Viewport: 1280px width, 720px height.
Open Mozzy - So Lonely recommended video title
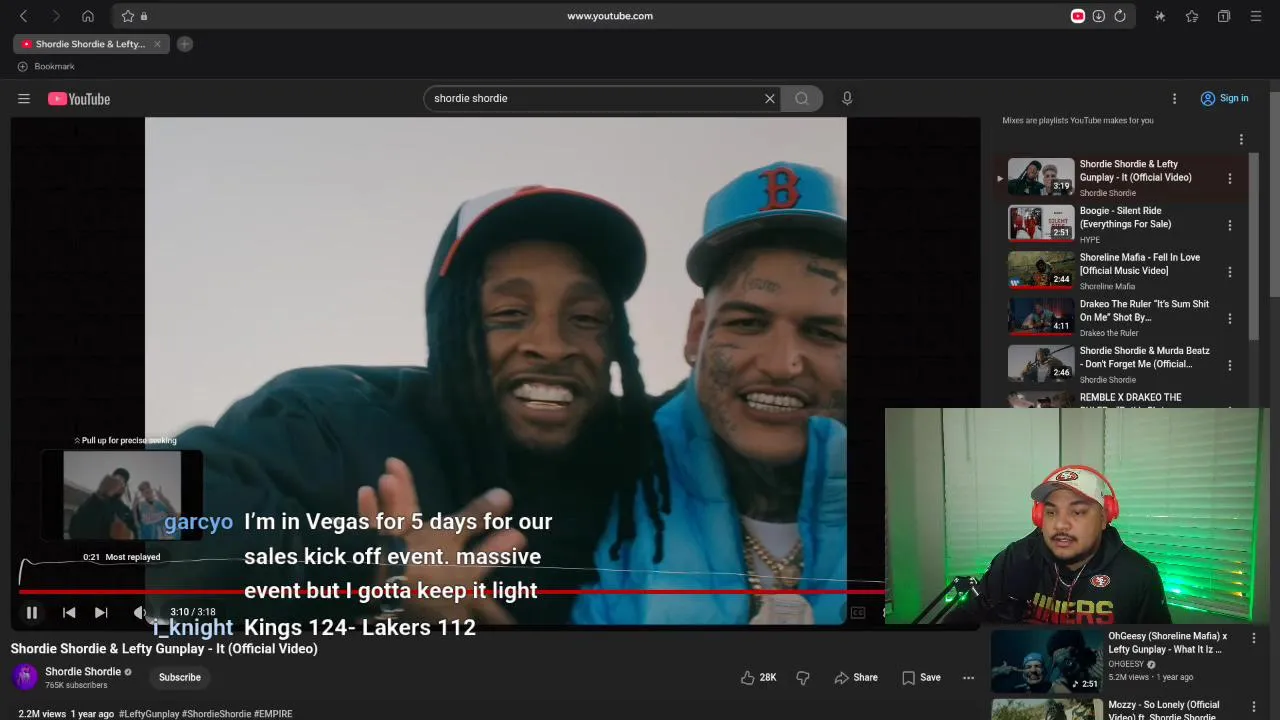pyautogui.click(x=1164, y=710)
